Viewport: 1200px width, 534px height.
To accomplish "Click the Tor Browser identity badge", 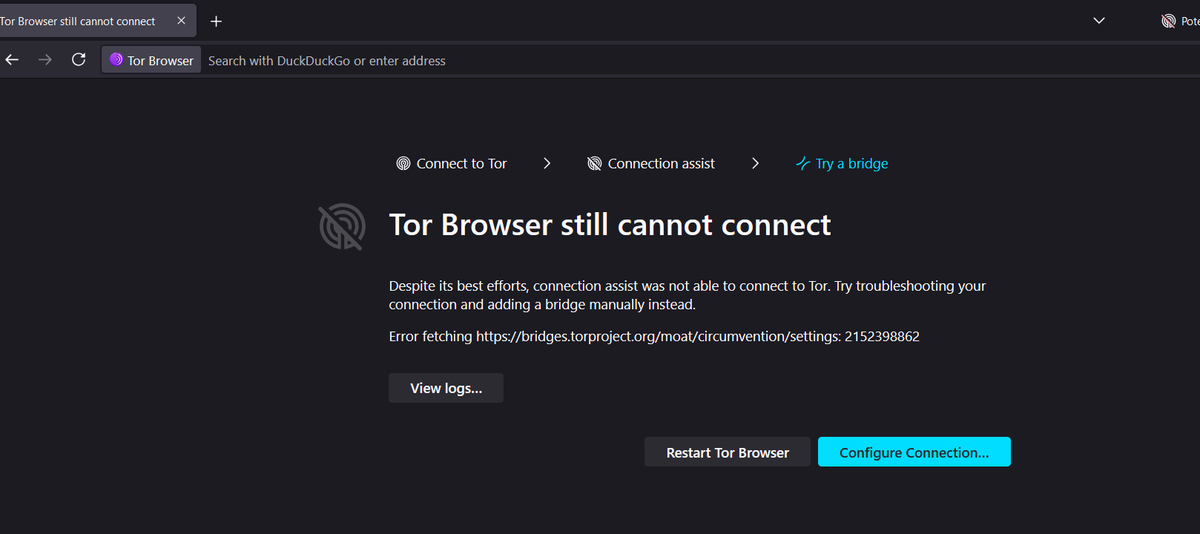I will pyautogui.click(x=151, y=60).
